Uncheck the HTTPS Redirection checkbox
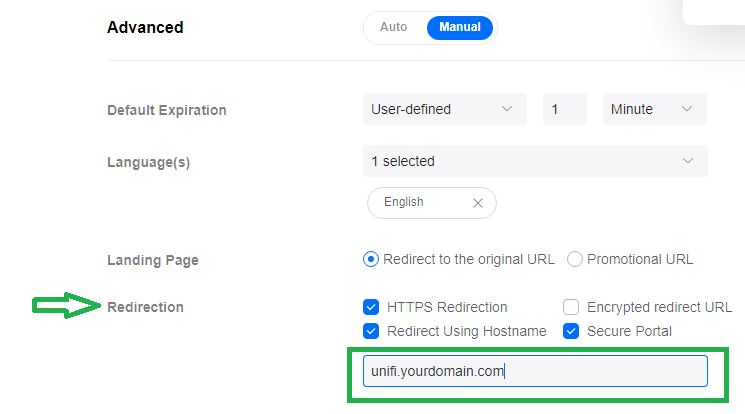Screen dimensions: 745x414 (x=371, y=307)
